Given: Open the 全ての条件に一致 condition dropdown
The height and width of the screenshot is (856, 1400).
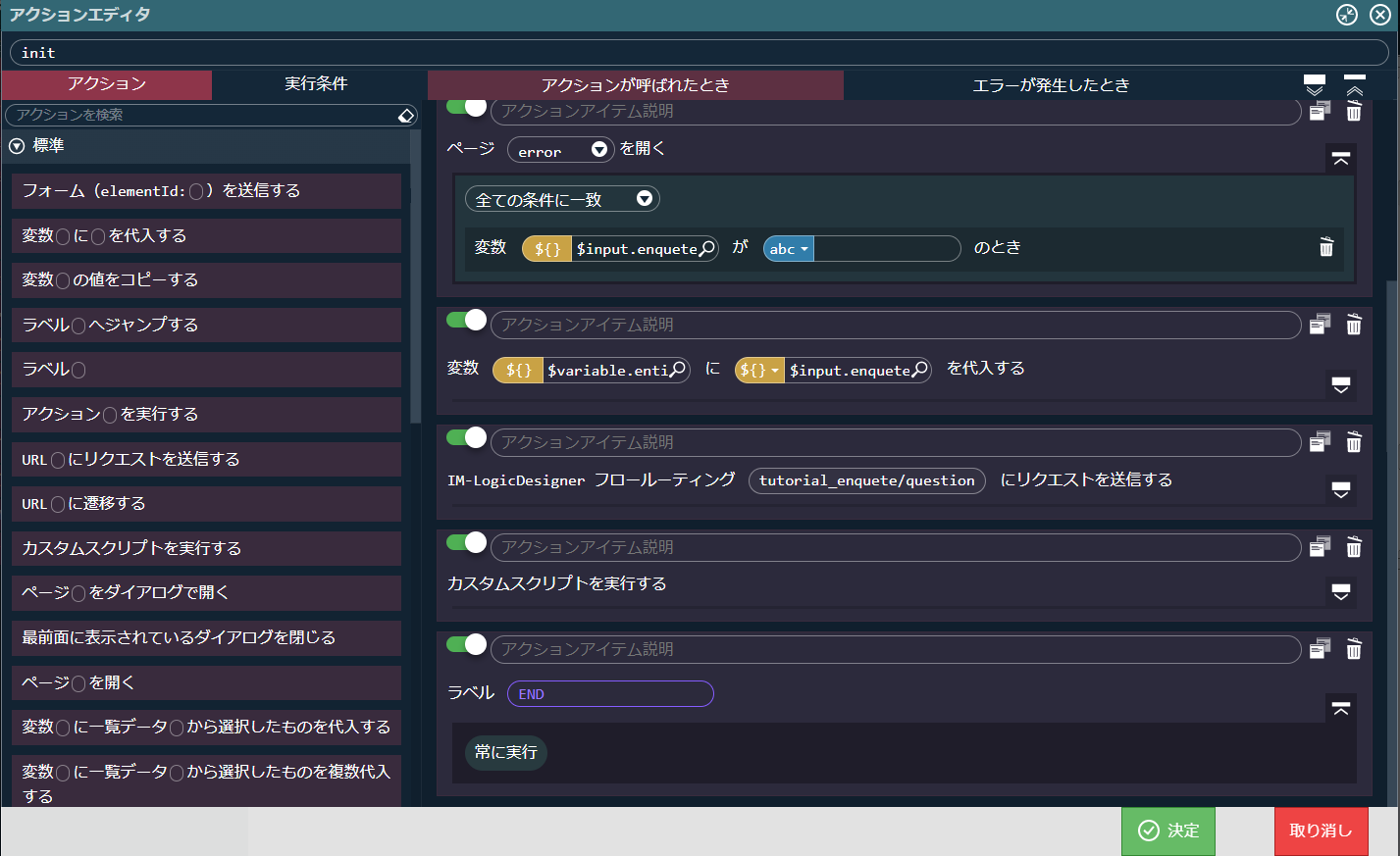Looking at the screenshot, I should (562, 199).
